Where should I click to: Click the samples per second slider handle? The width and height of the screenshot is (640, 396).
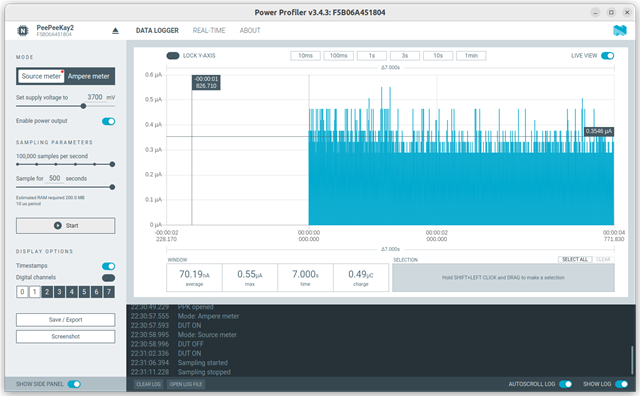pos(112,164)
